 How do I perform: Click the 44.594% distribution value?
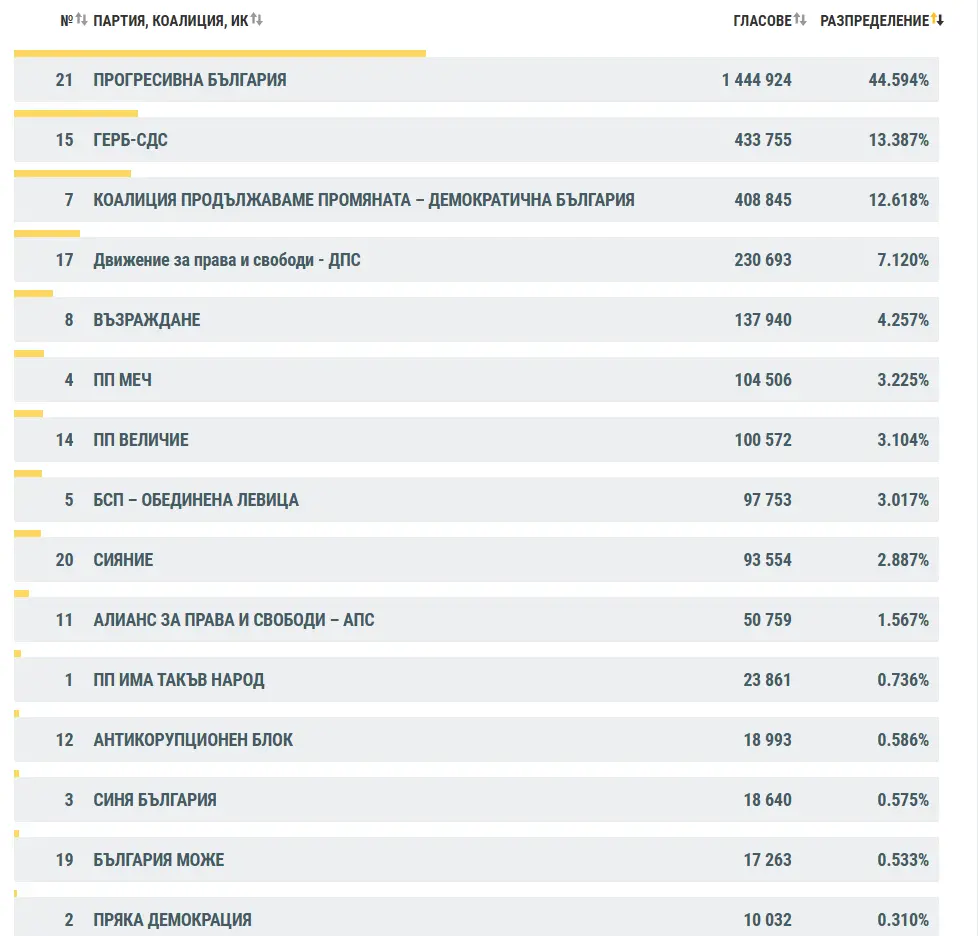[x=898, y=80]
